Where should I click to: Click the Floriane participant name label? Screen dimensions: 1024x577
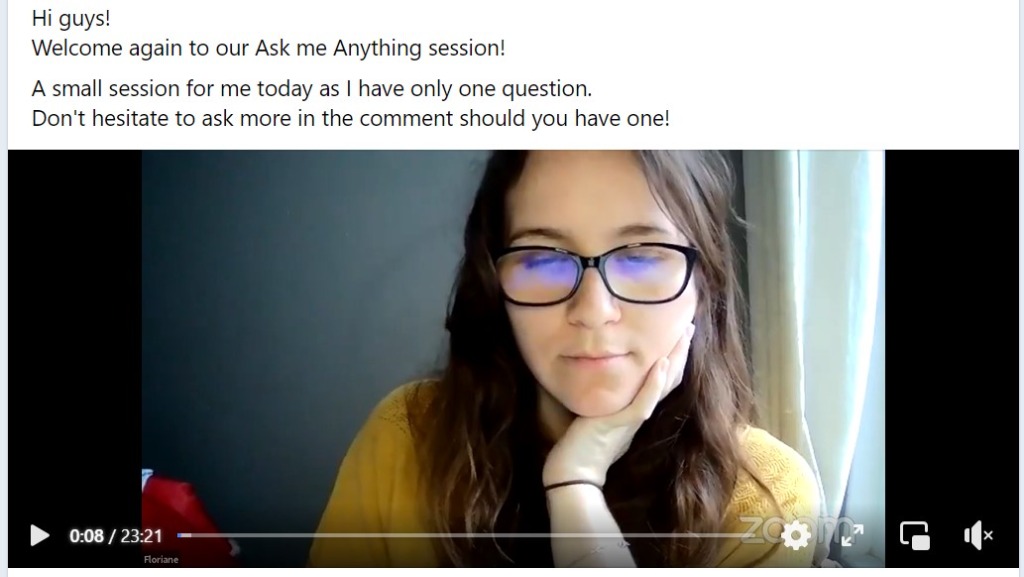[161, 559]
